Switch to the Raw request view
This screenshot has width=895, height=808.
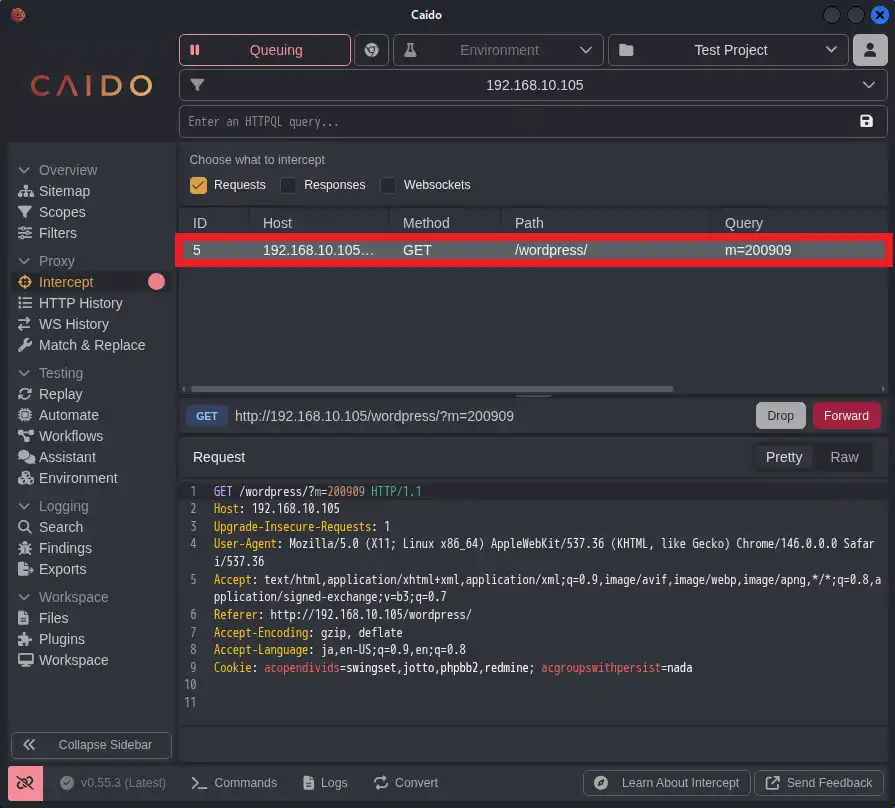(x=844, y=457)
